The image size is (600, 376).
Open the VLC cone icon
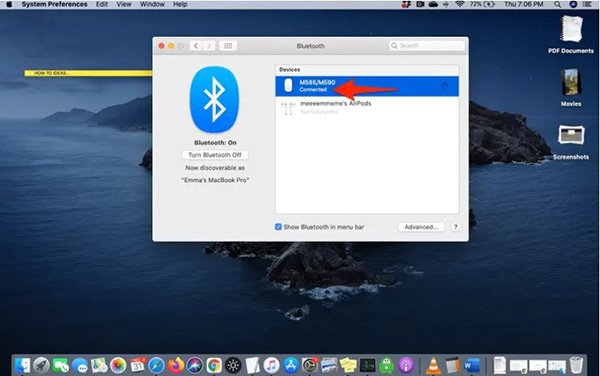click(x=434, y=365)
